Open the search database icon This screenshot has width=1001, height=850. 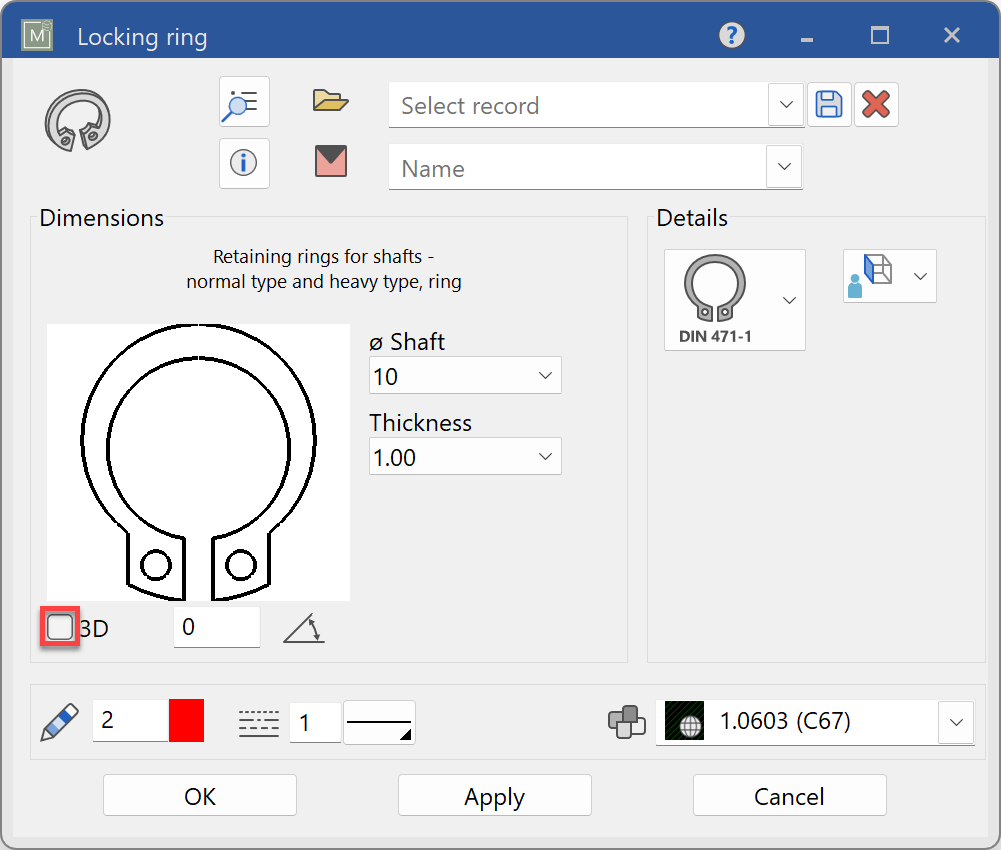click(244, 101)
